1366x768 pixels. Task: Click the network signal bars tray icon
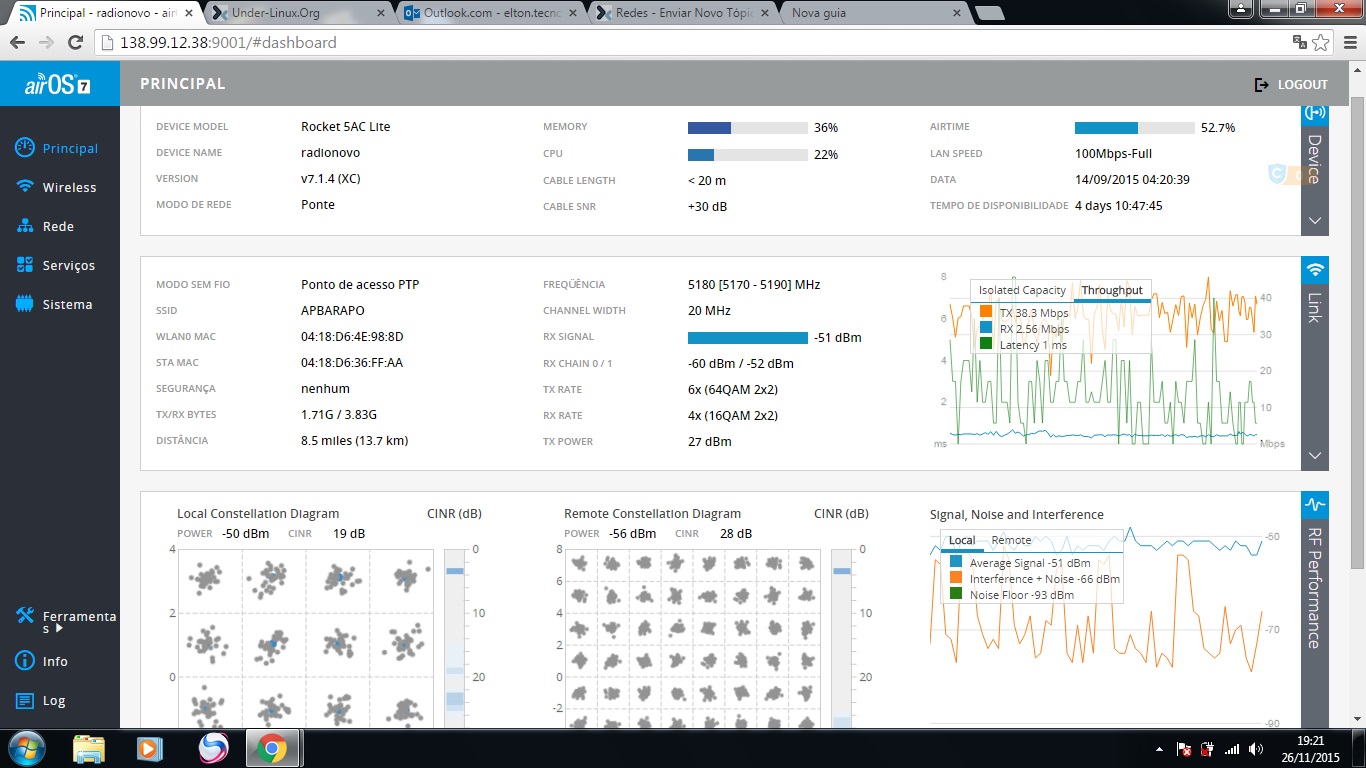(x=1232, y=749)
